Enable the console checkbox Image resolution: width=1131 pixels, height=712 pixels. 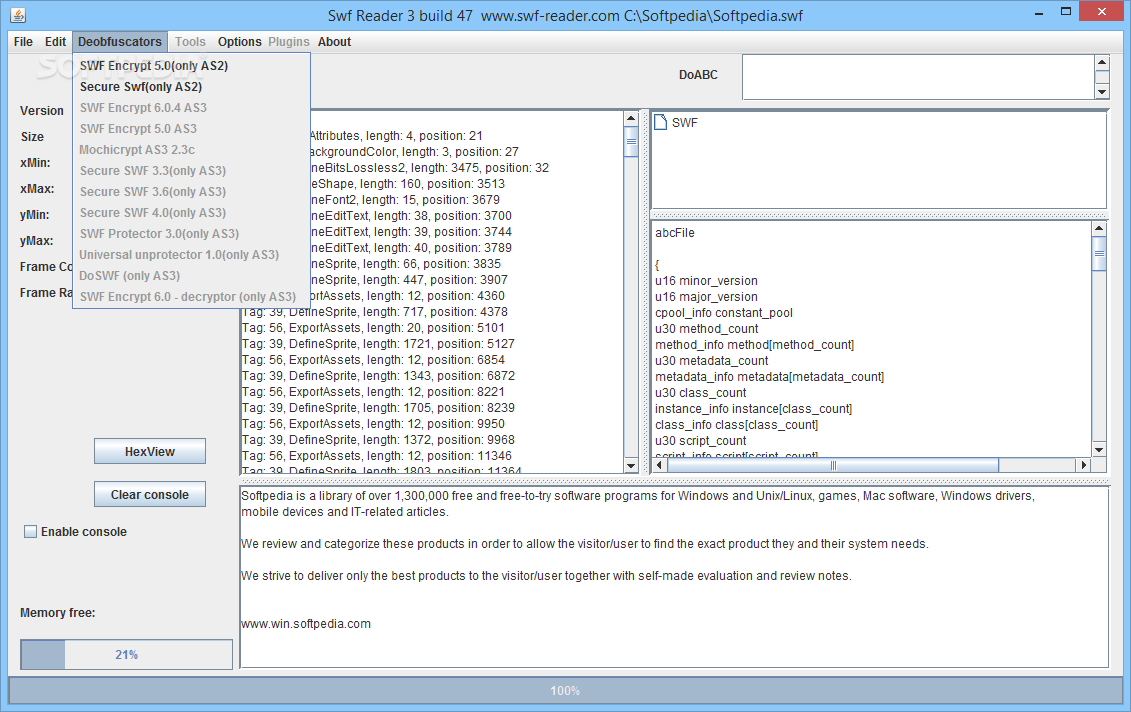tap(30, 532)
